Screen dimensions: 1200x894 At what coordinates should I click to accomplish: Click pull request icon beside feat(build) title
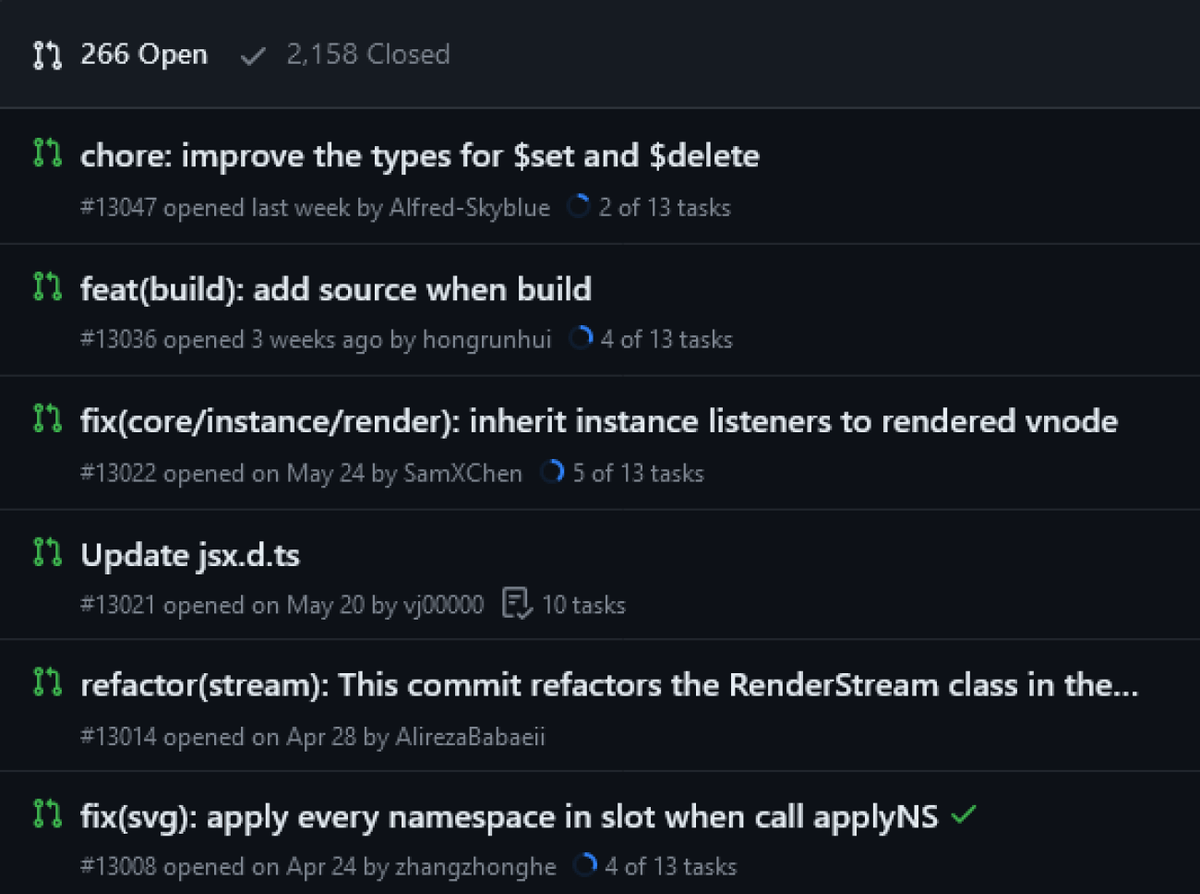(45, 288)
